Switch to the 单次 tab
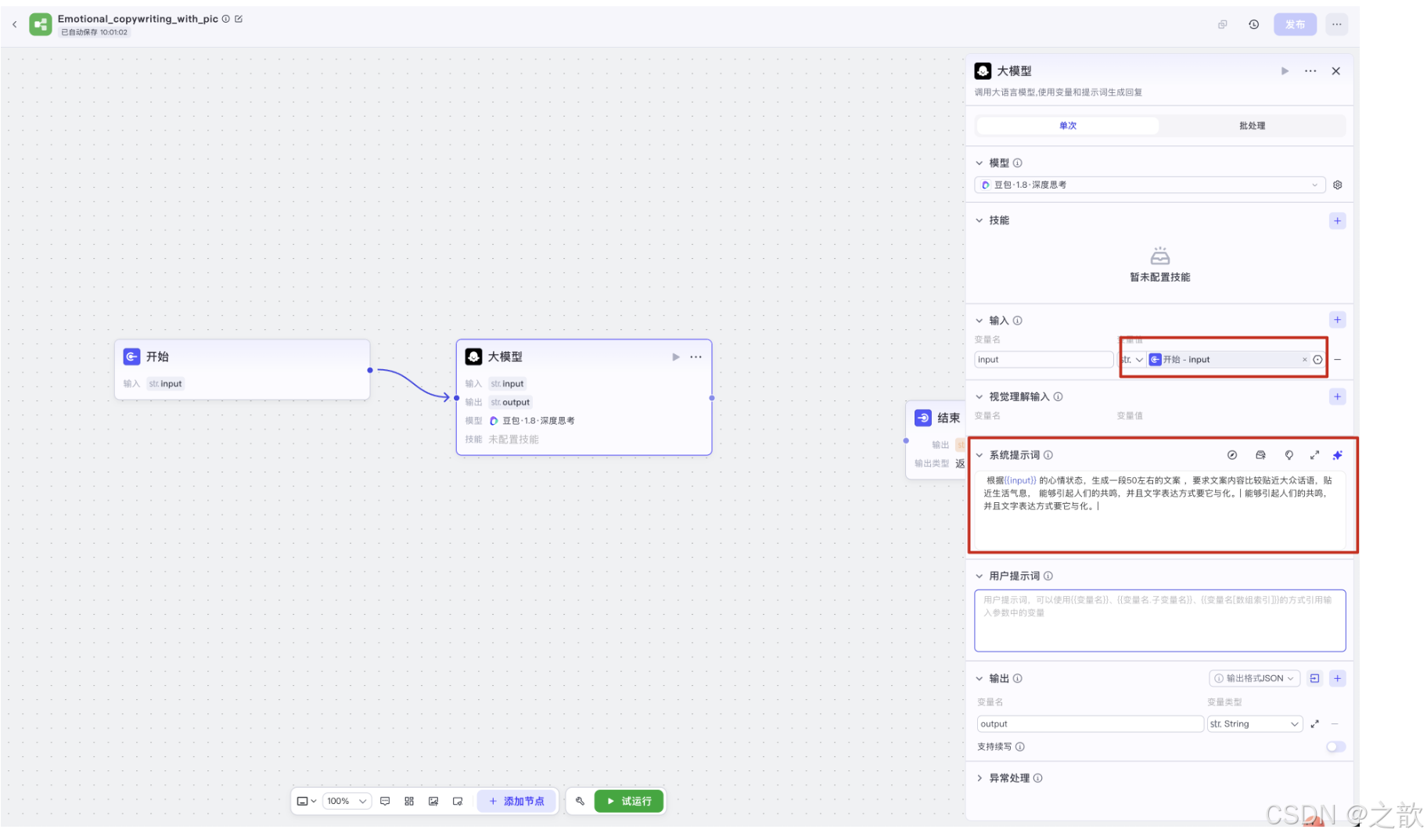1427x840 pixels. 1068,125
